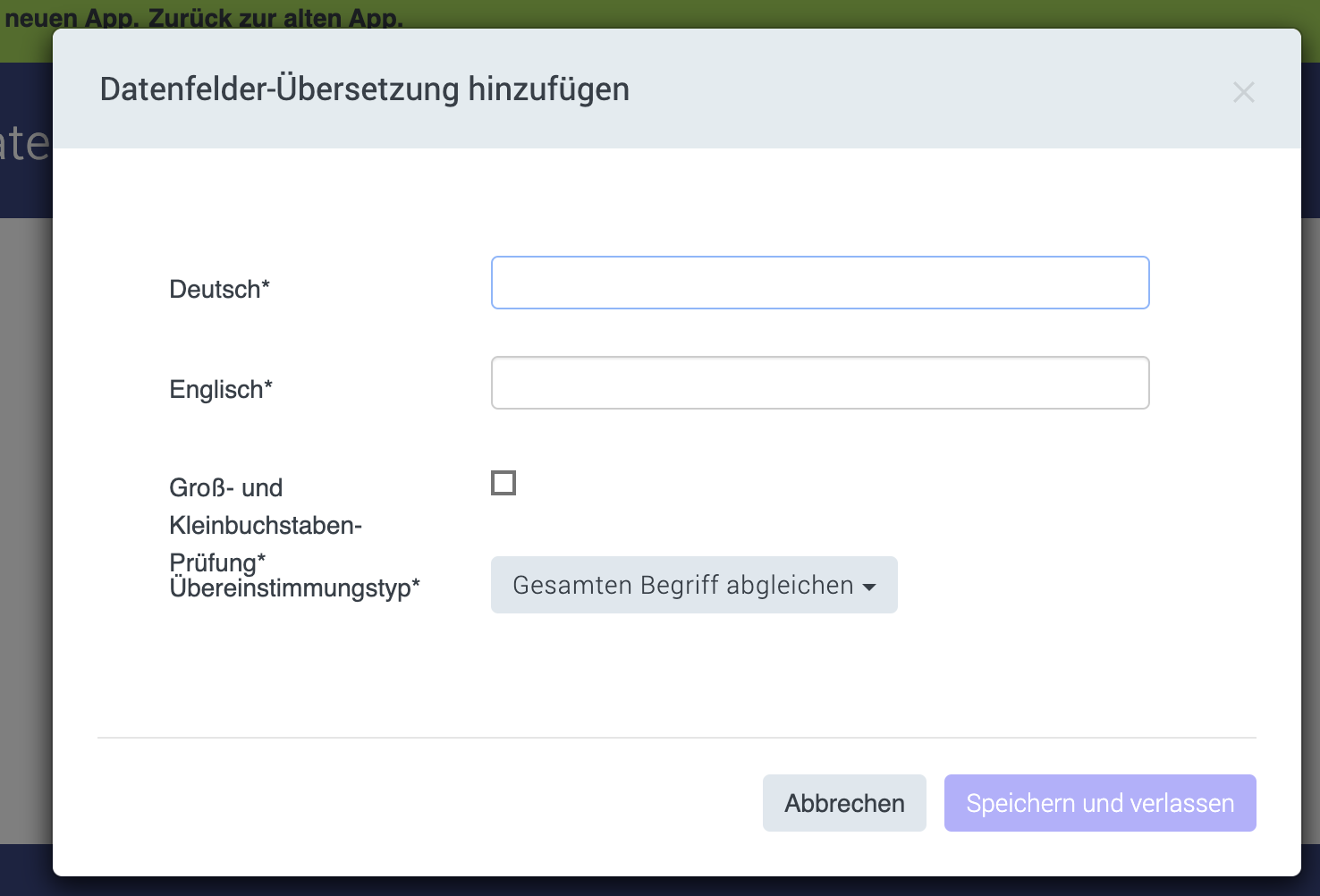Screen dimensions: 1320x896
Task: Enable the Groß- und Kleinbuchstaben-Prüfung checkbox
Action: [x=503, y=483]
